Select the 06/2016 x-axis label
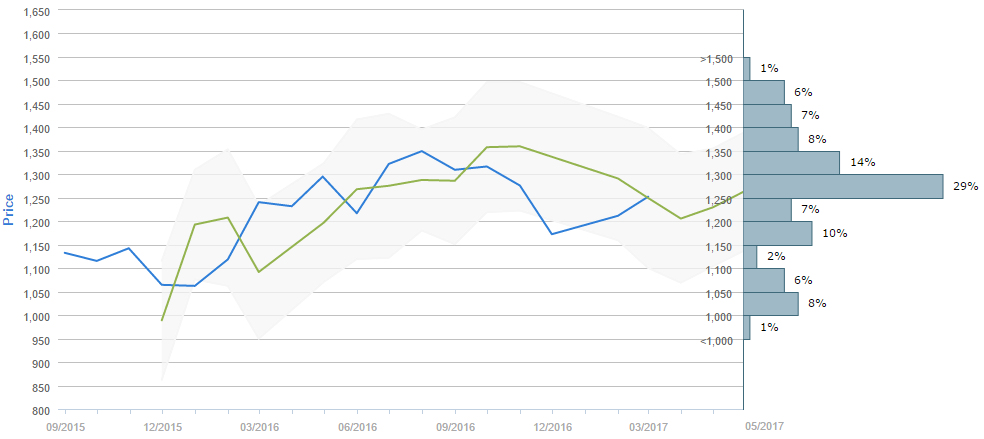This screenshot has height=439, width=984. click(357, 425)
